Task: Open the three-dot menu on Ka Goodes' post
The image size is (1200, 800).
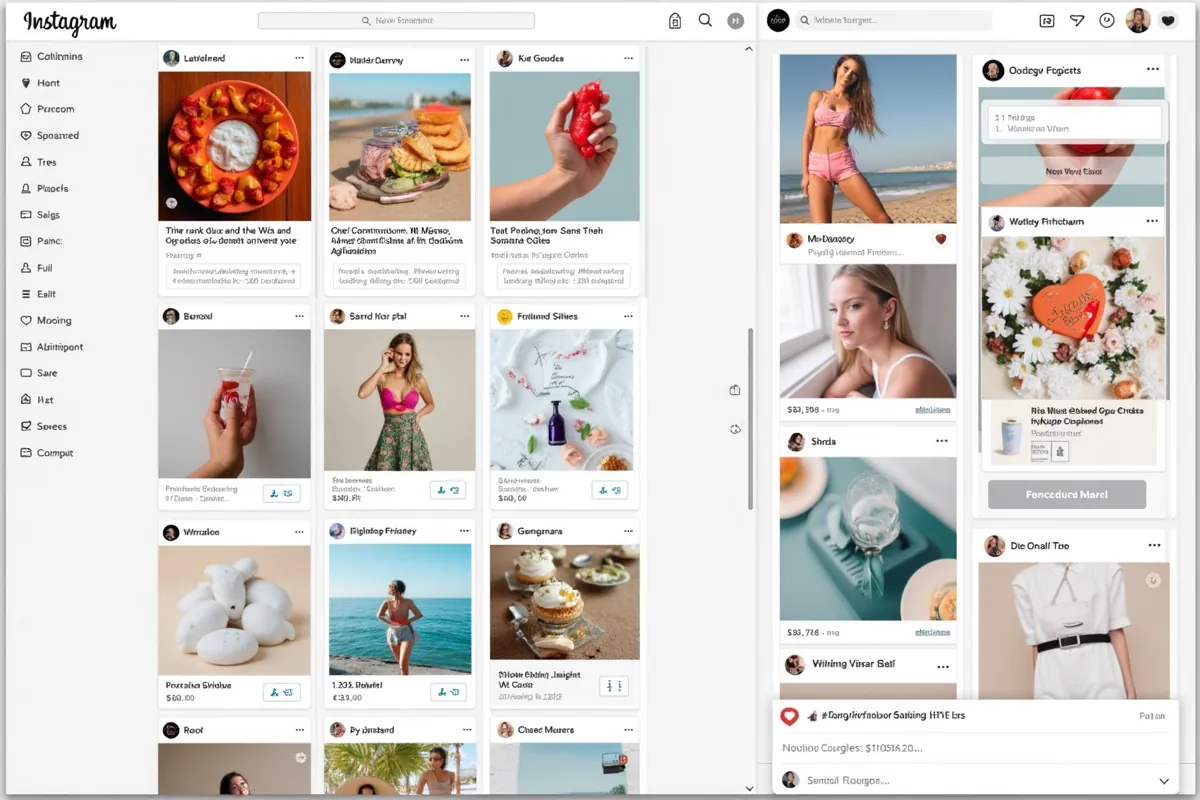Action: pyautogui.click(x=629, y=58)
